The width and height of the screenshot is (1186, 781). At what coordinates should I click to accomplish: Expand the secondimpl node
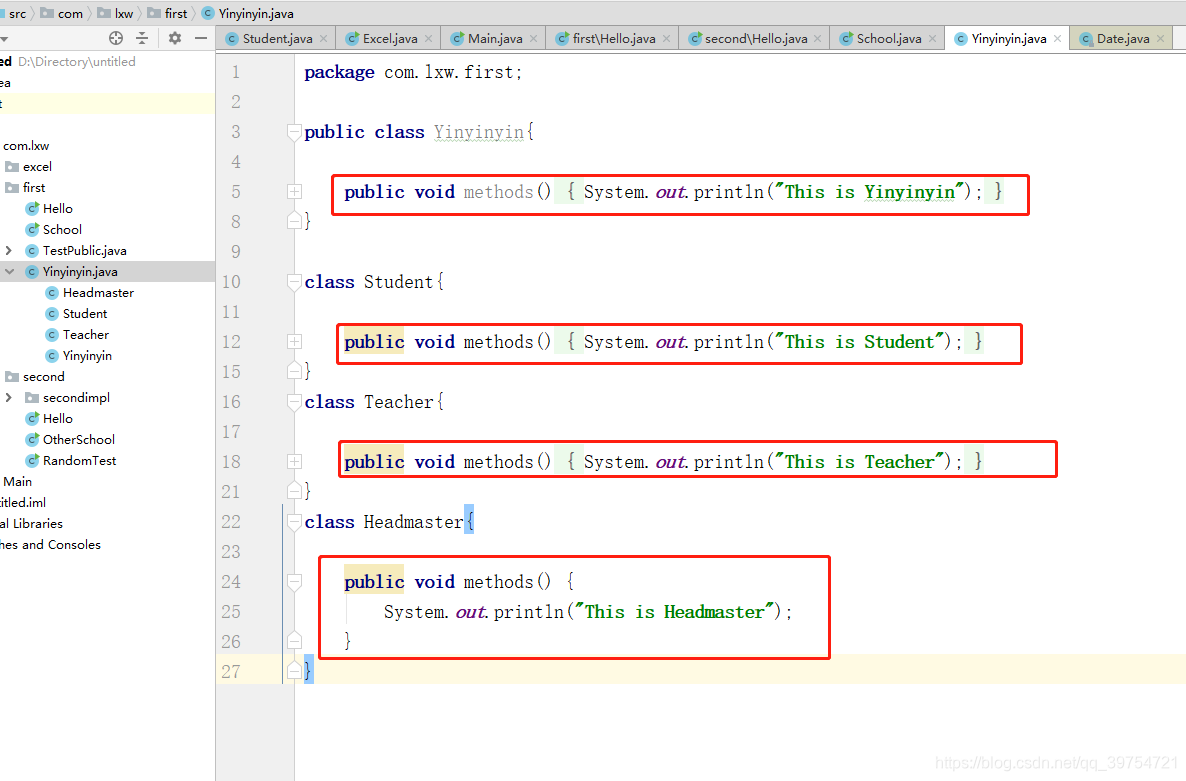10,397
